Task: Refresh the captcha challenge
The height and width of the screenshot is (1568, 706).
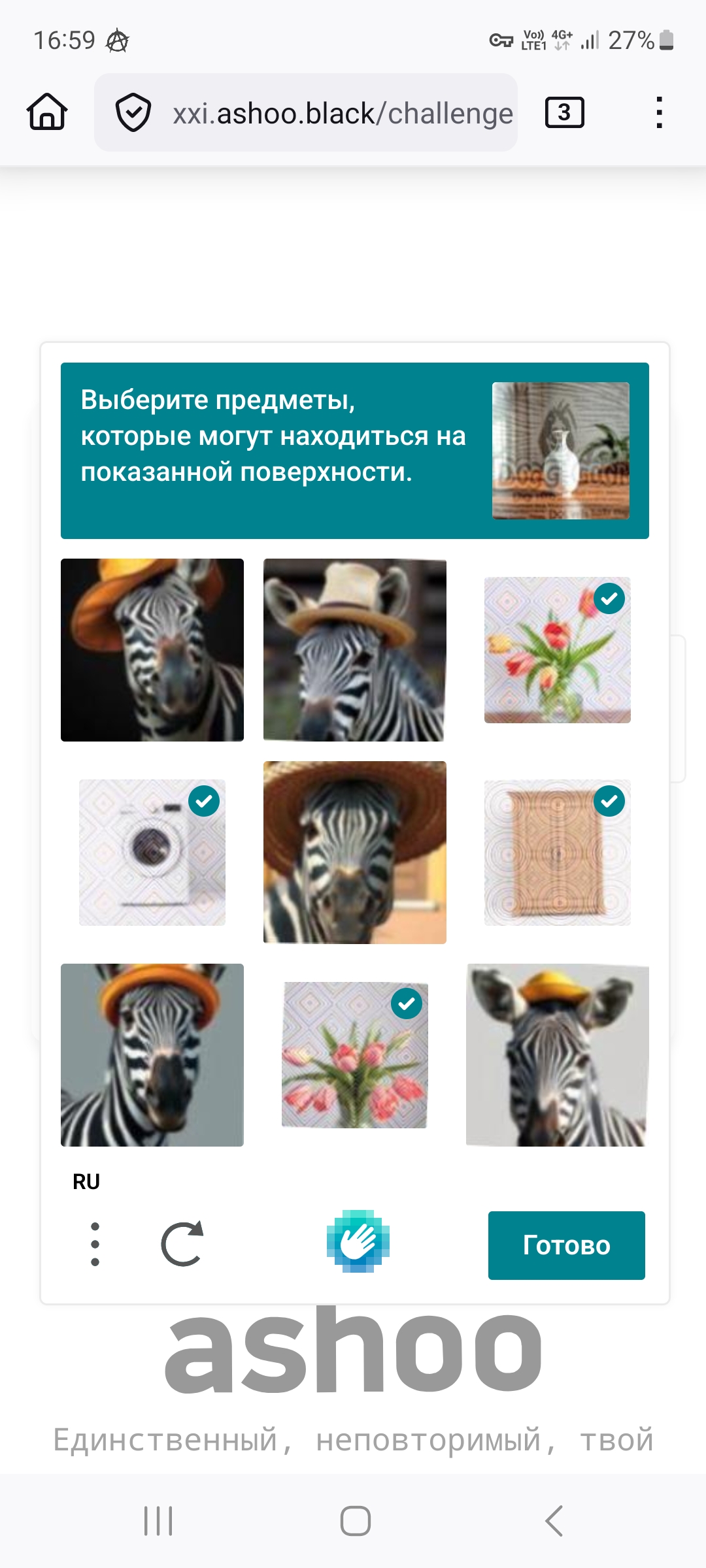Action: 182,1244
